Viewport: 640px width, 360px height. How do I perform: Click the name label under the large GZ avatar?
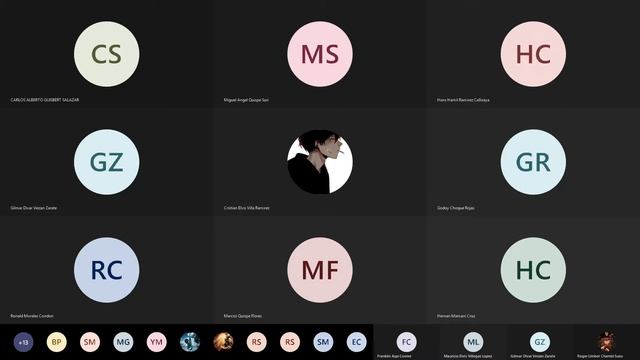33,208
